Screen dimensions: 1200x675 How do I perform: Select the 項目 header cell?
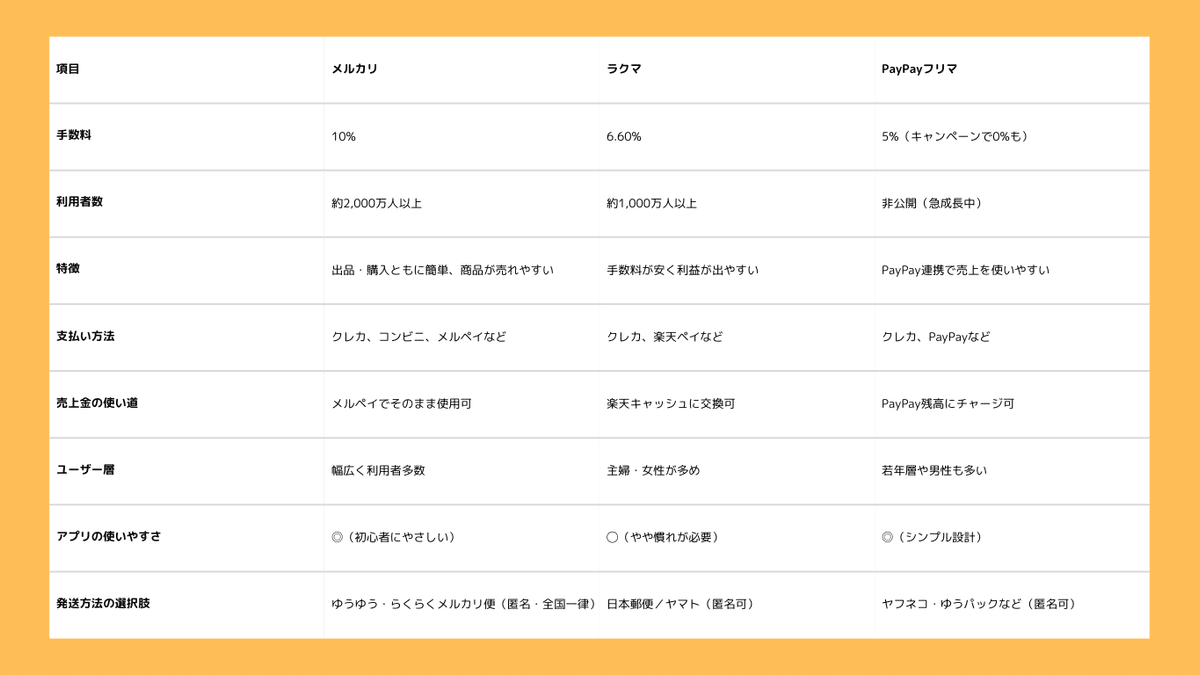67,69
